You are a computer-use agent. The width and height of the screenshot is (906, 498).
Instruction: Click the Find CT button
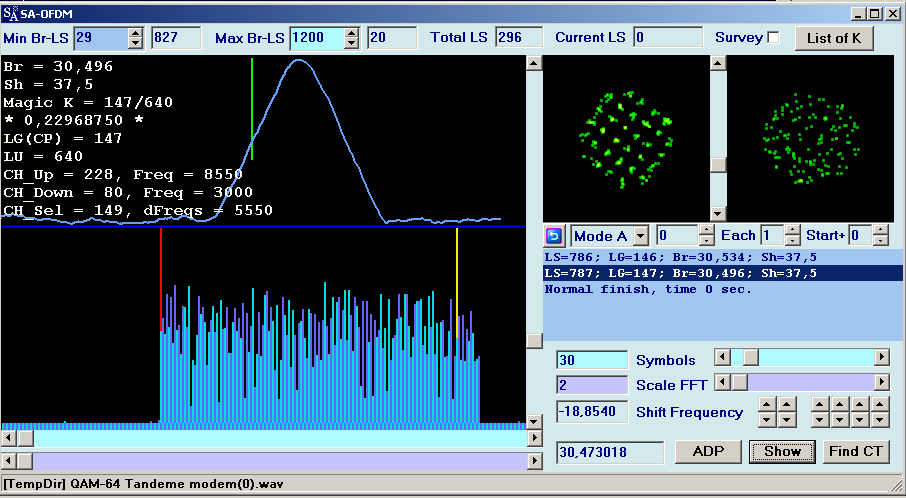click(856, 452)
